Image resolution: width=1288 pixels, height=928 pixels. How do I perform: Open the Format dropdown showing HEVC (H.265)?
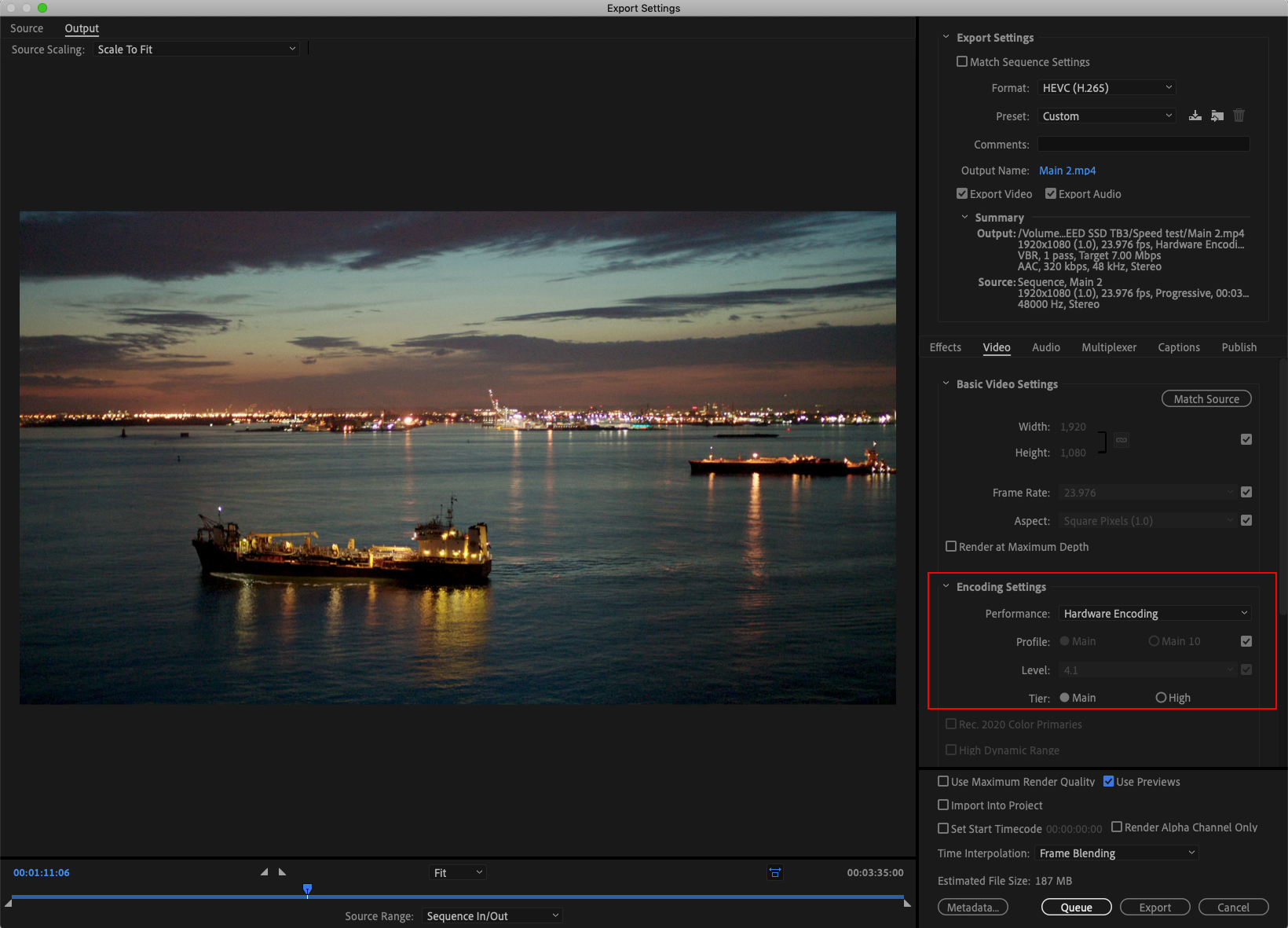click(x=1106, y=88)
